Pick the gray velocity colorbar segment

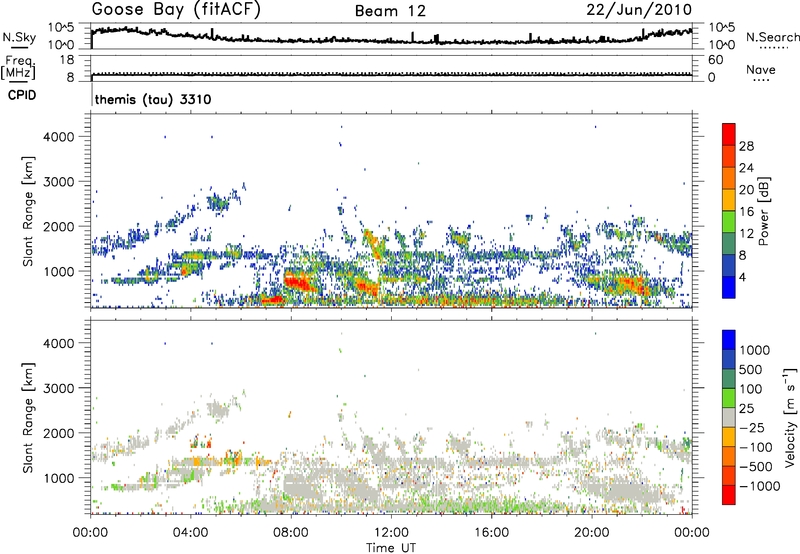(729, 417)
